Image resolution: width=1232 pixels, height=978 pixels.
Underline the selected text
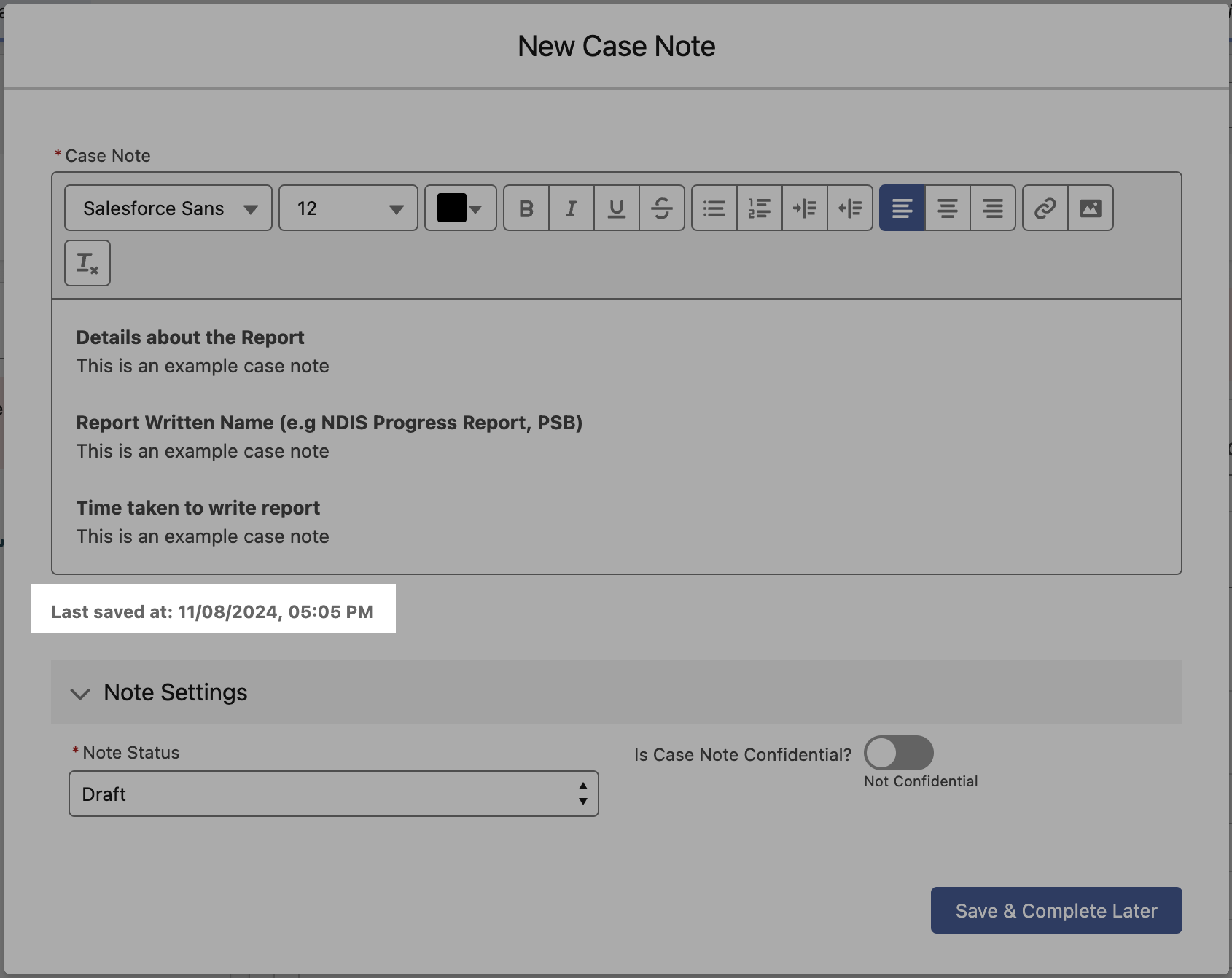616,208
